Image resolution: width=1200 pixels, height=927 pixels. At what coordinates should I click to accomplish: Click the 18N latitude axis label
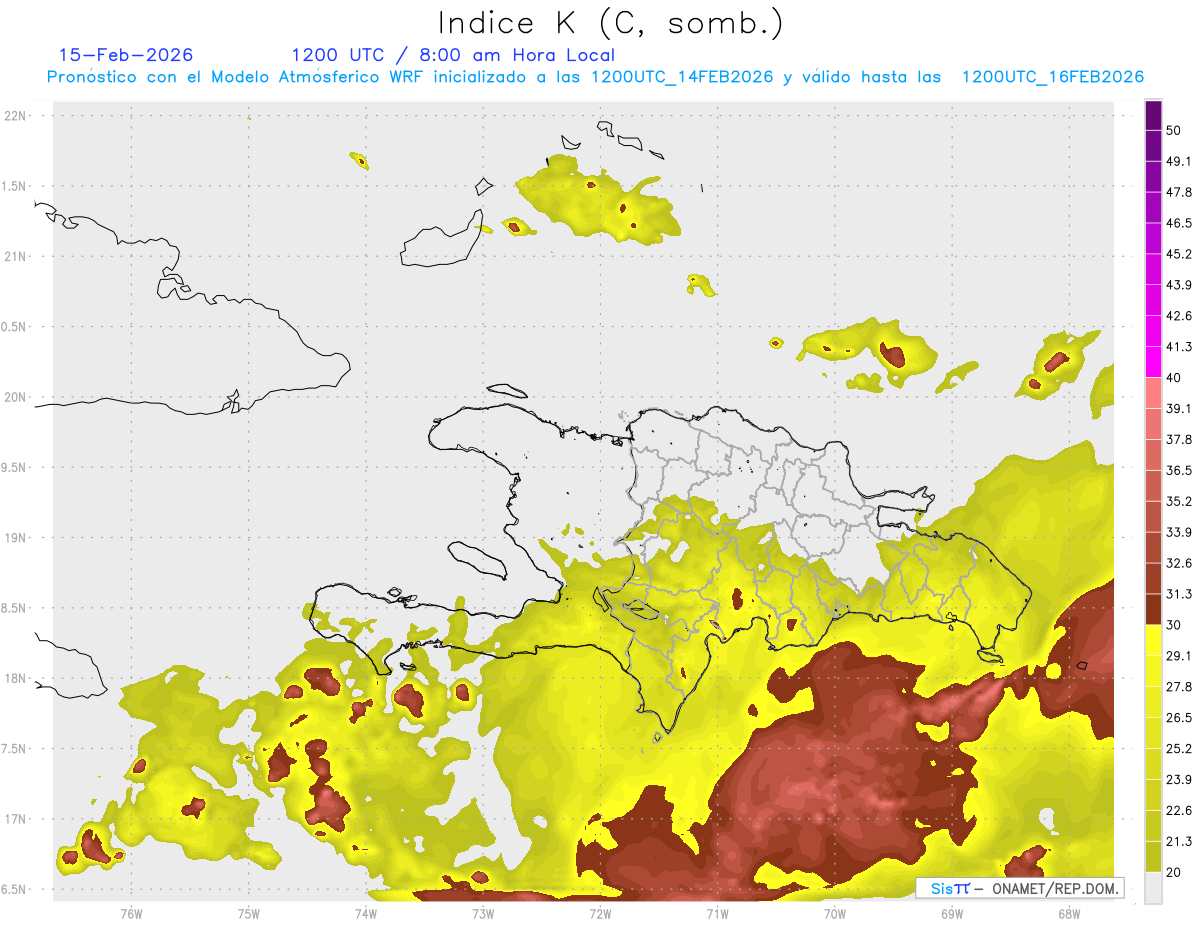coord(17,678)
